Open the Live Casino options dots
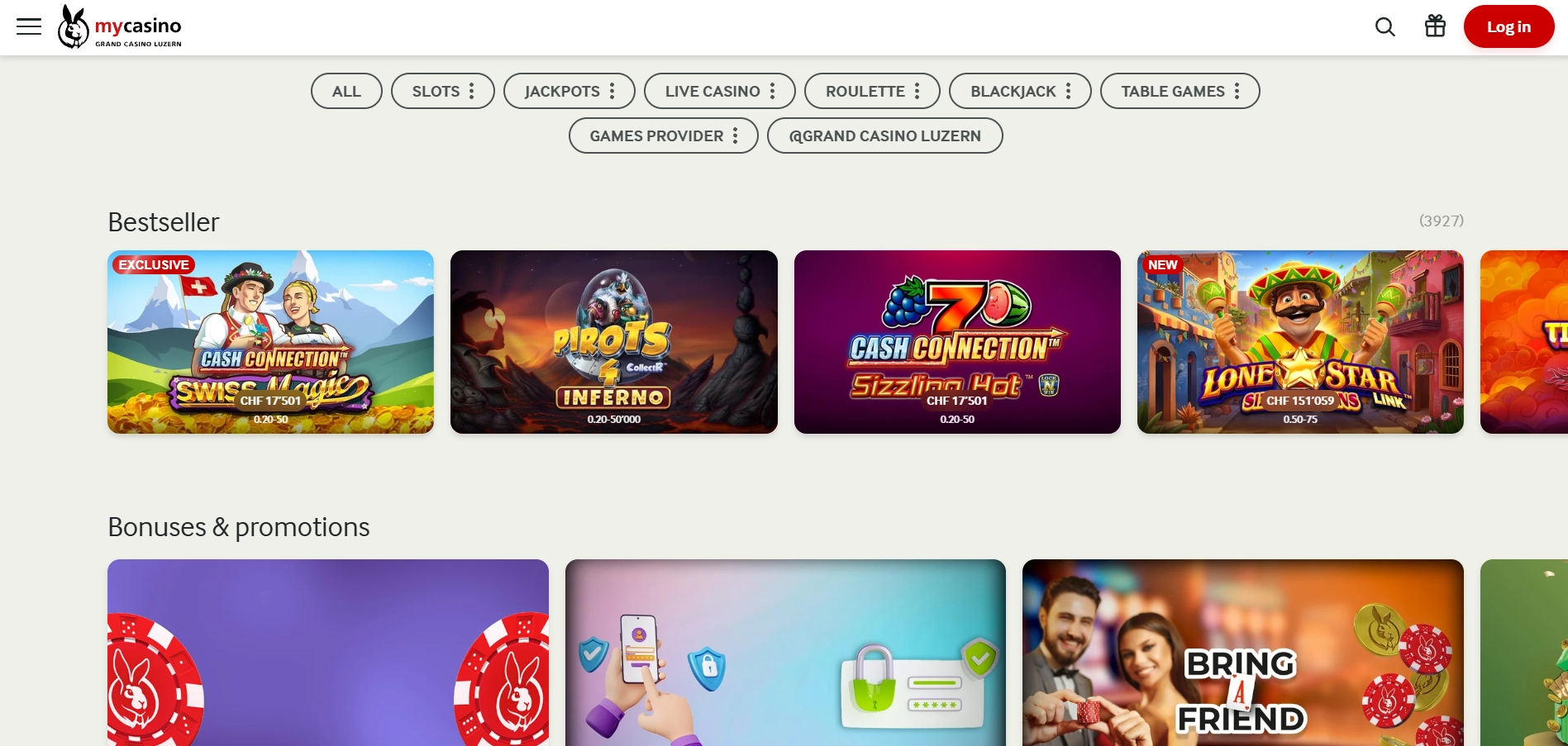 [x=773, y=91]
